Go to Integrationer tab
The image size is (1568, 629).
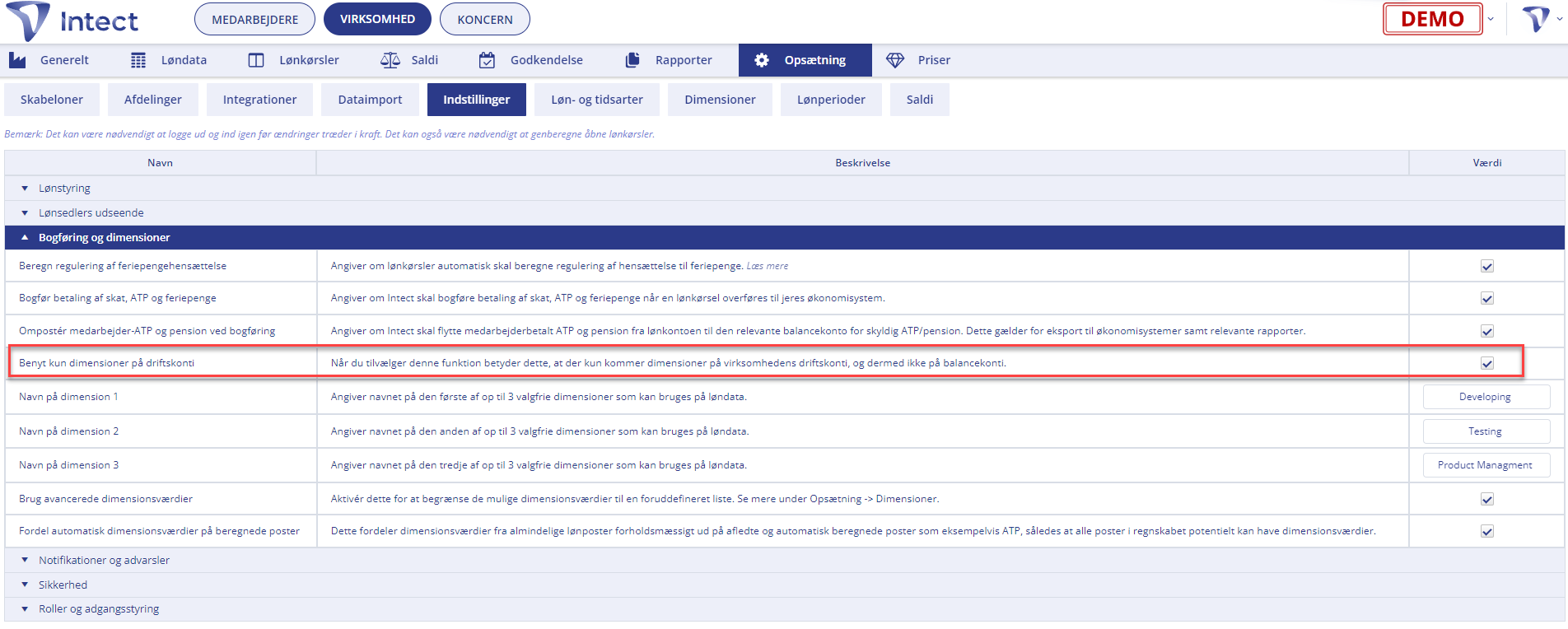tap(259, 100)
